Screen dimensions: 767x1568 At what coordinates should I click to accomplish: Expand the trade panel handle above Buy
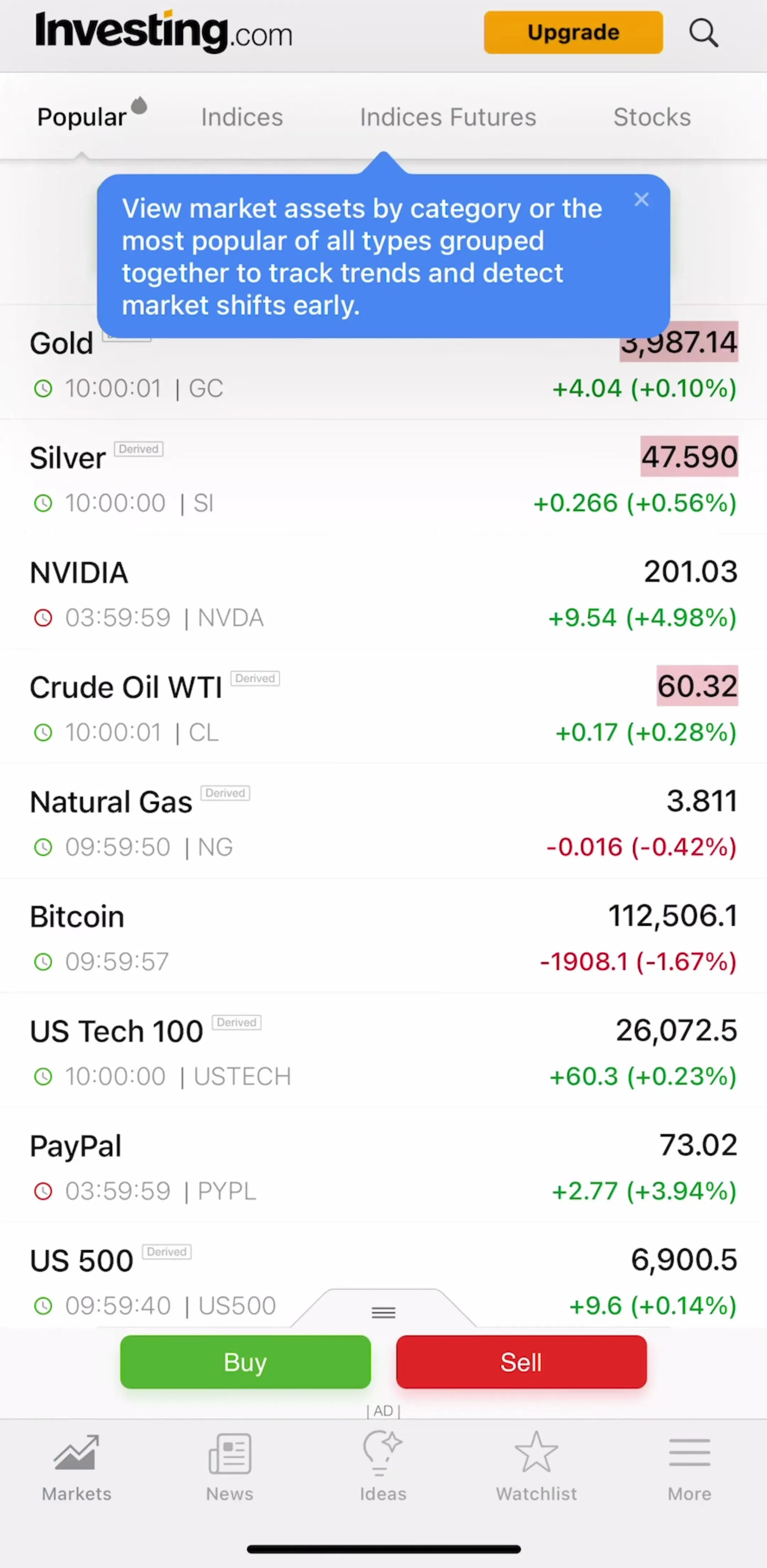(383, 1312)
